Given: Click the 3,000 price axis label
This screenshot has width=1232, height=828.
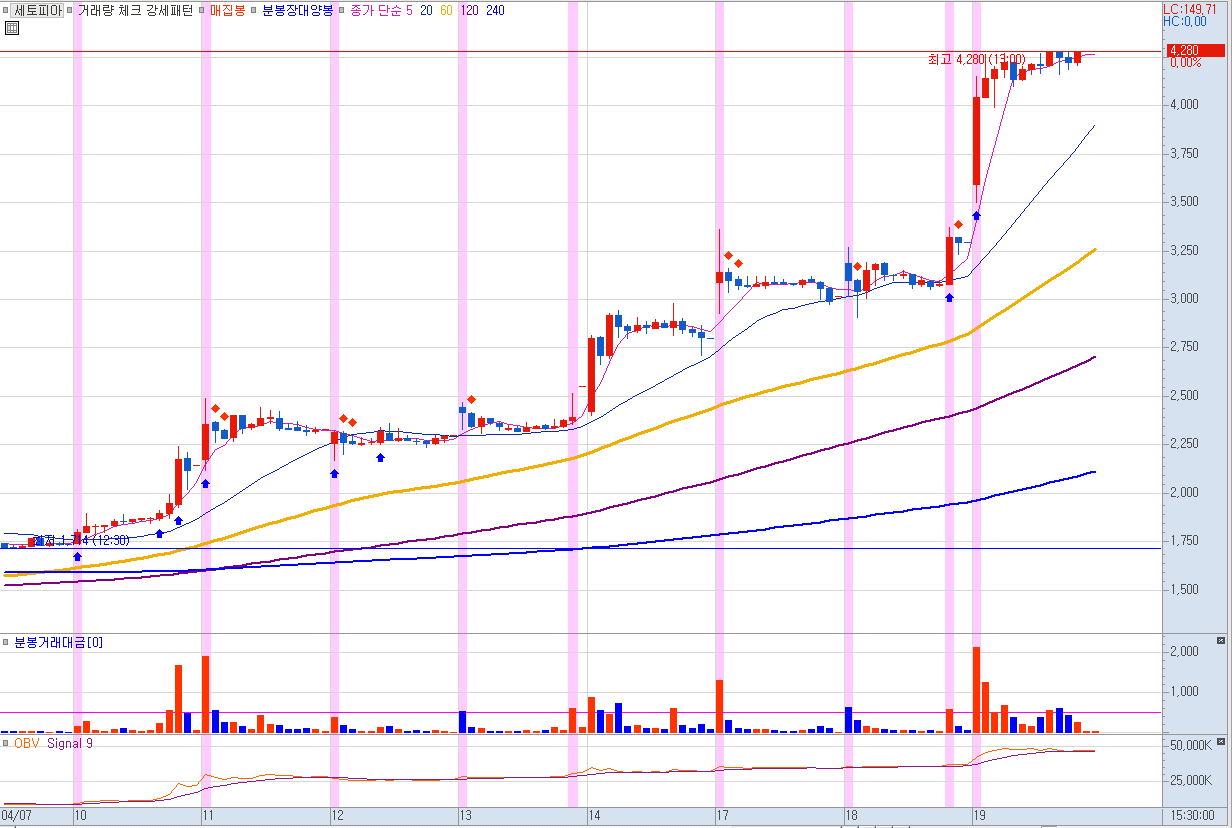Looking at the screenshot, I should point(1185,299).
